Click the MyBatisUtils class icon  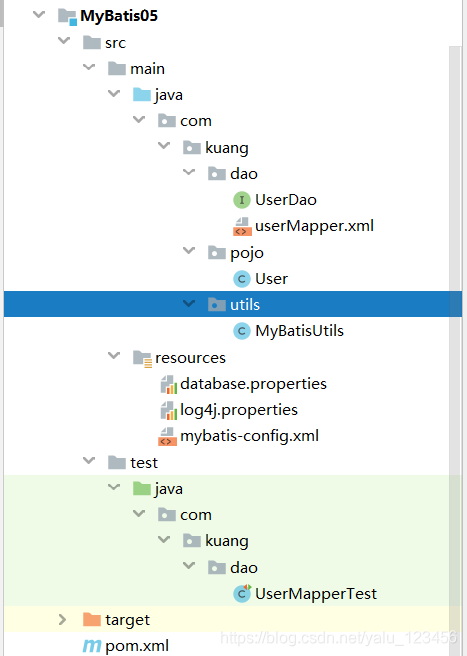coord(241,331)
